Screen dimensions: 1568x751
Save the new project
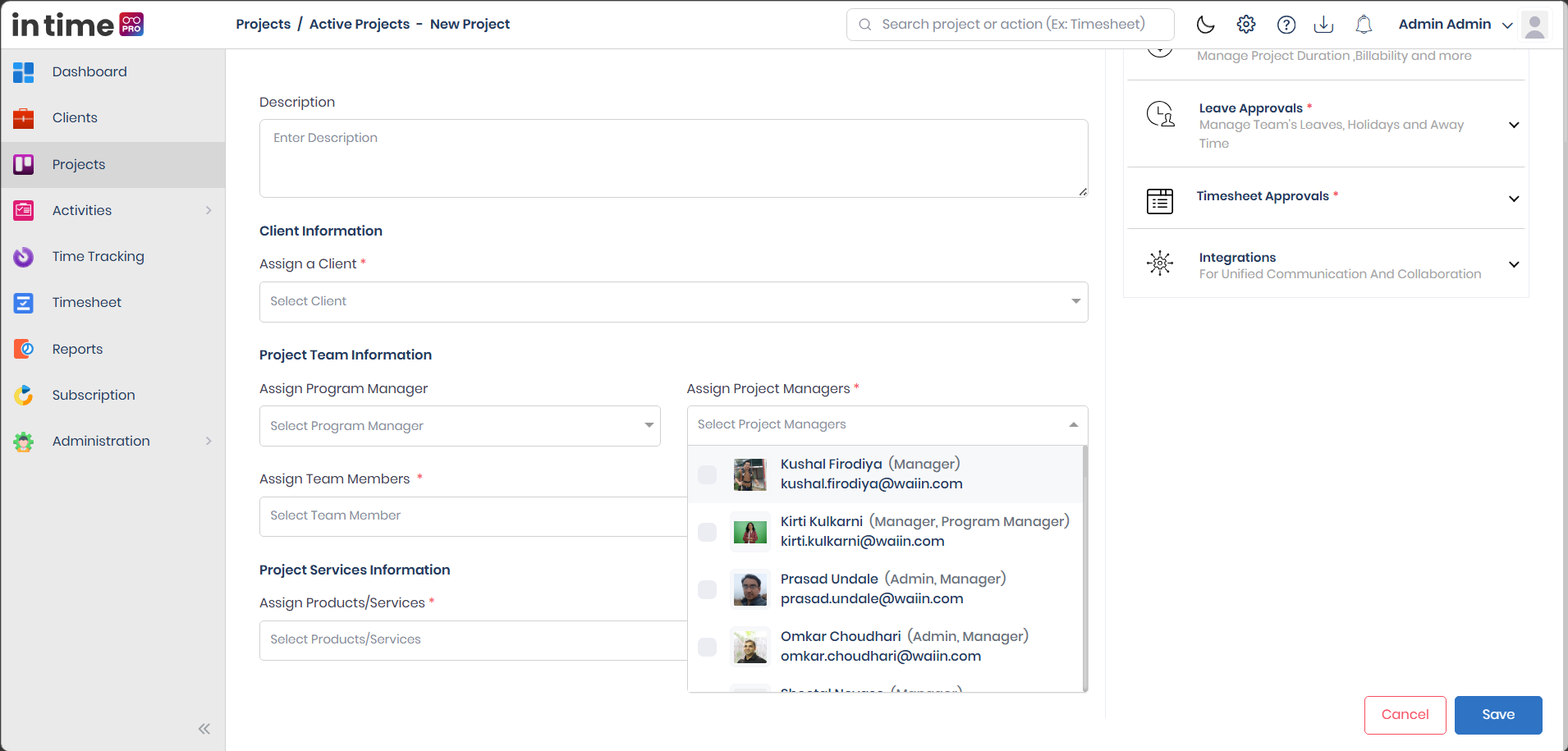1498,715
